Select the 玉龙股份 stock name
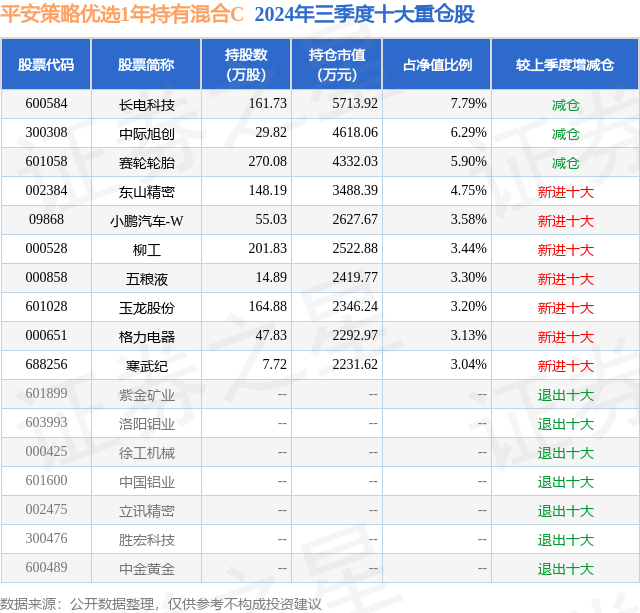 pyautogui.click(x=147, y=308)
